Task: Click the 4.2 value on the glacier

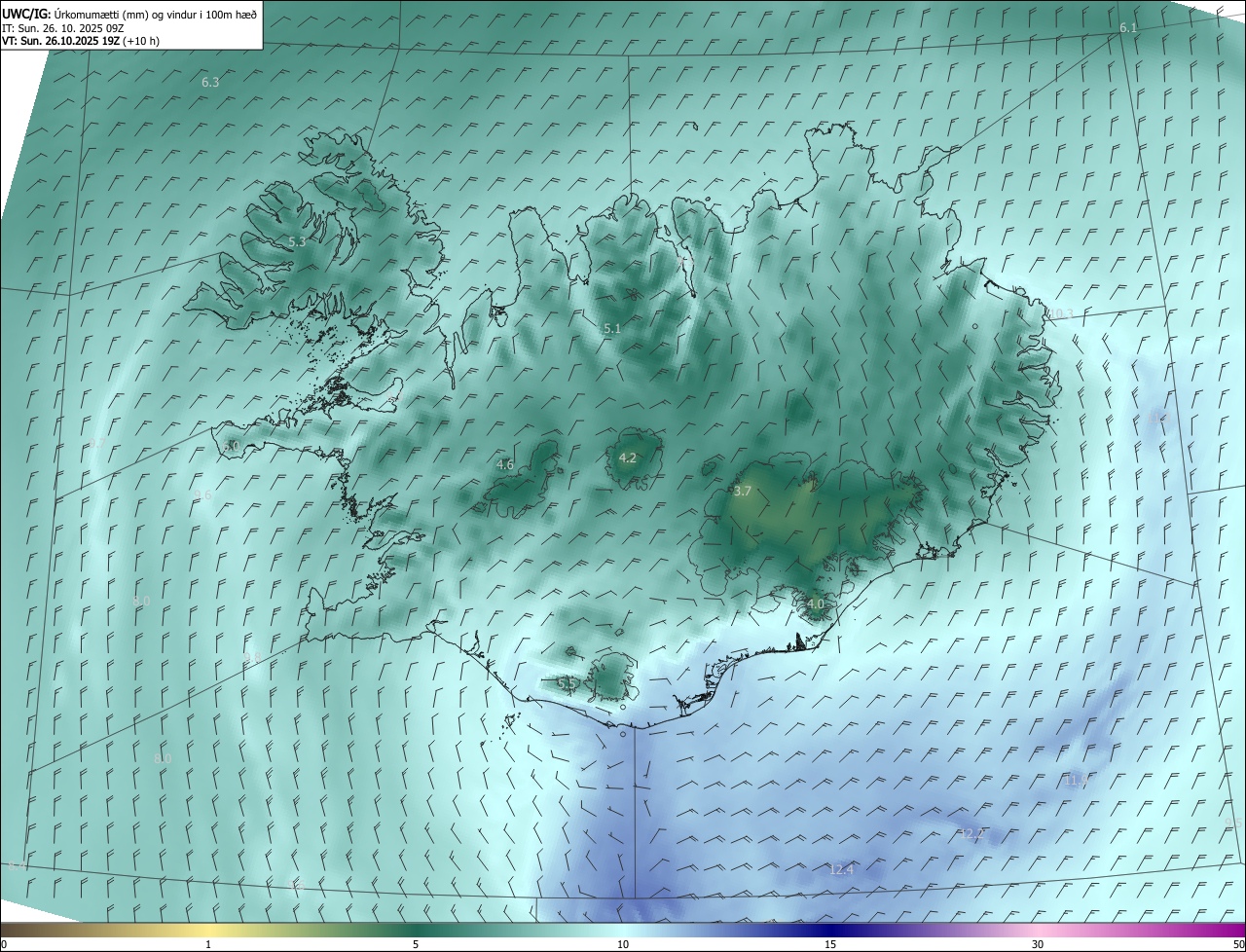Action: pyautogui.click(x=628, y=458)
